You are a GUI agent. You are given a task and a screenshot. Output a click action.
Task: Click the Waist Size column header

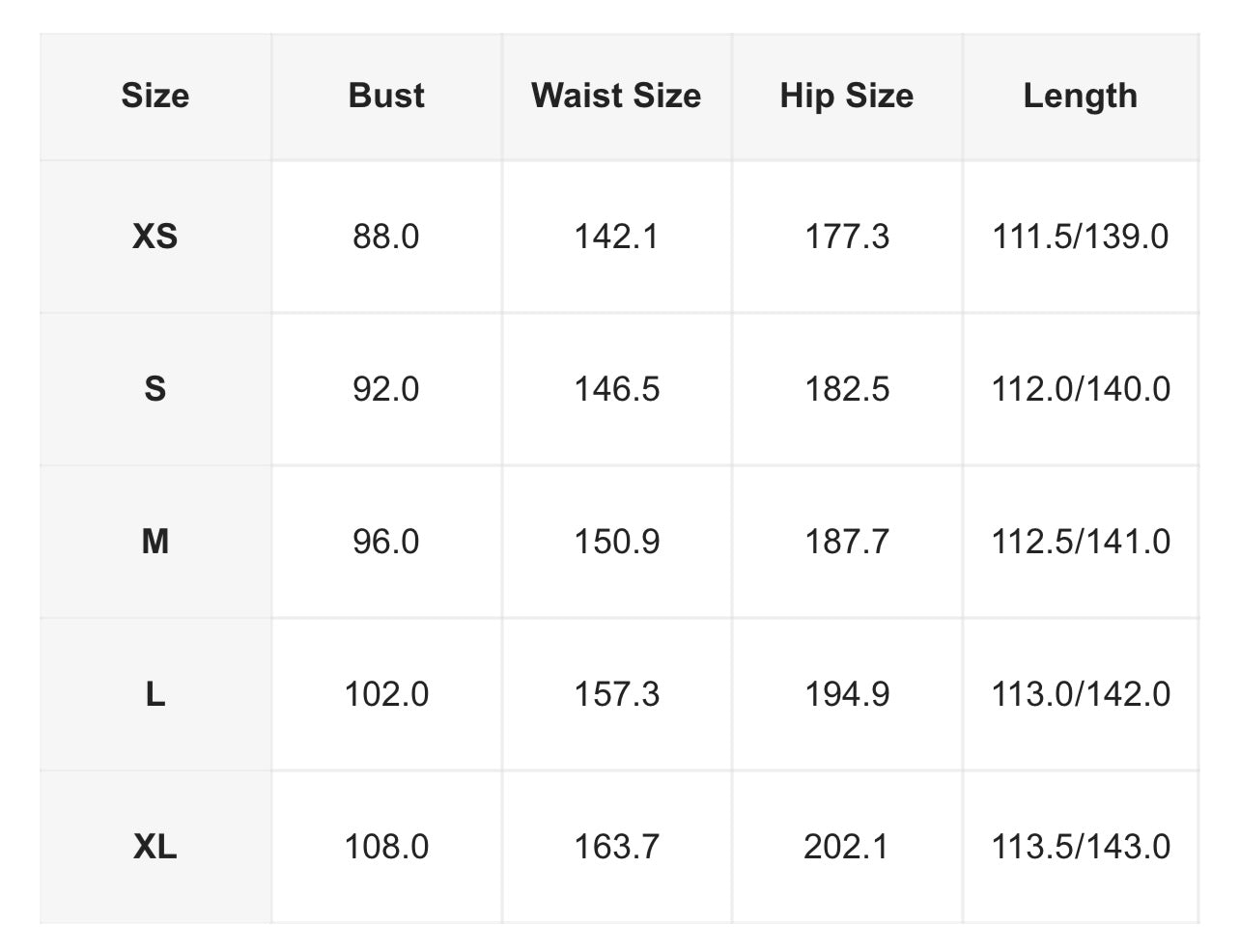pyautogui.click(x=616, y=96)
